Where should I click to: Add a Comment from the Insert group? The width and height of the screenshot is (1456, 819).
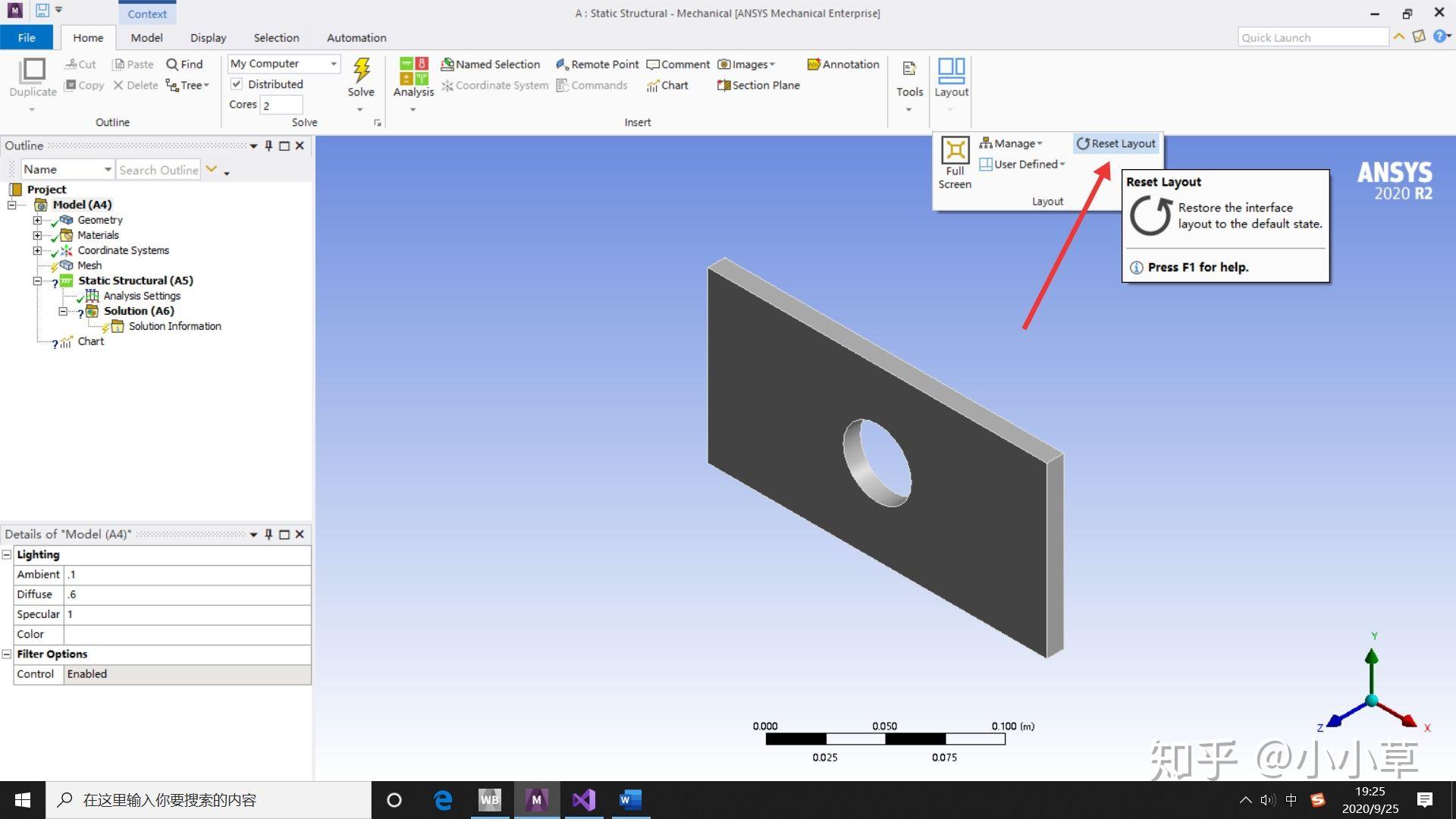tap(678, 64)
